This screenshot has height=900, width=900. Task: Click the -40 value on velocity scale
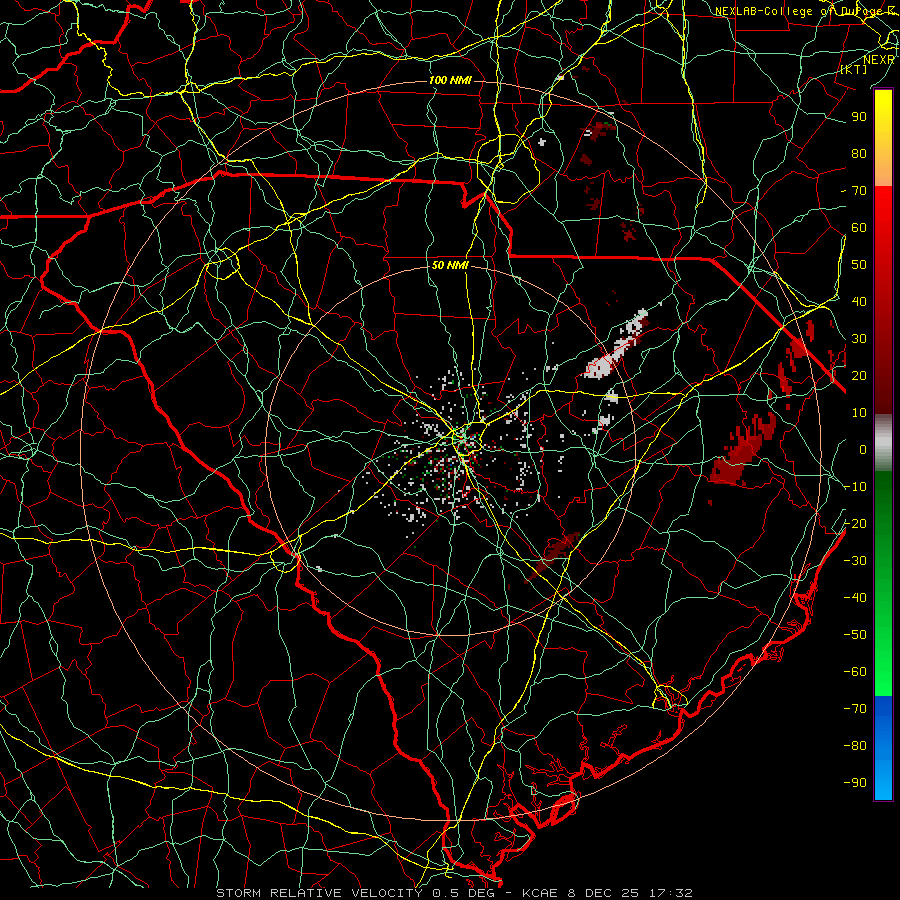click(855, 598)
